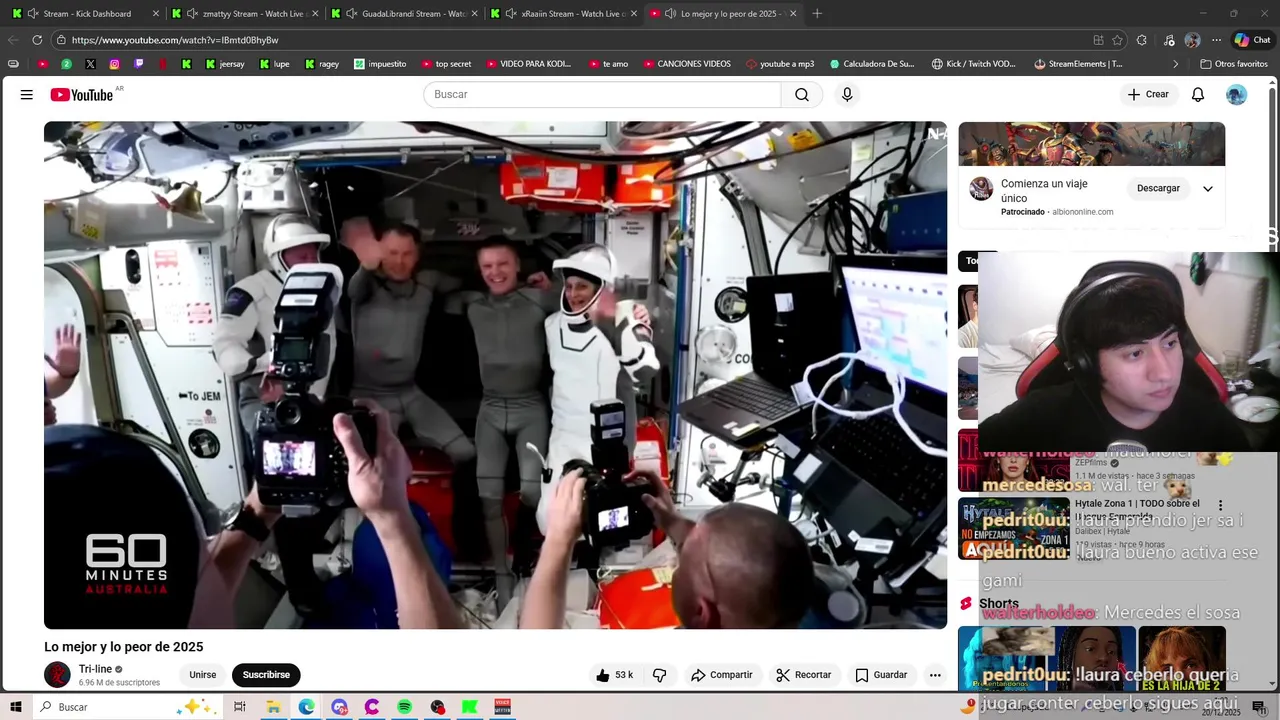Open the StreamElements bookmark
Screen dimensions: 1280x720
pyautogui.click(x=1079, y=64)
